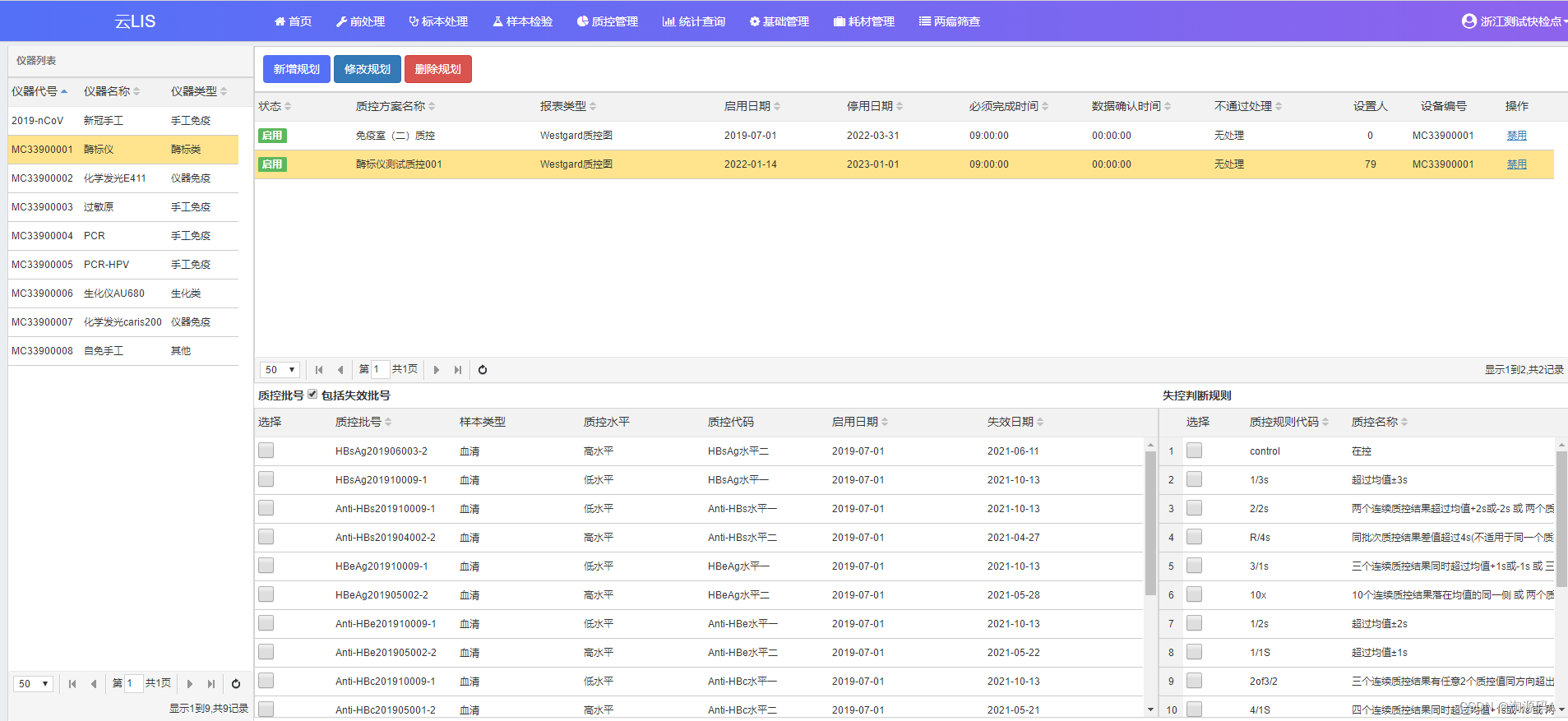Click the gear icon of 基础管理

(x=754, y=21)
